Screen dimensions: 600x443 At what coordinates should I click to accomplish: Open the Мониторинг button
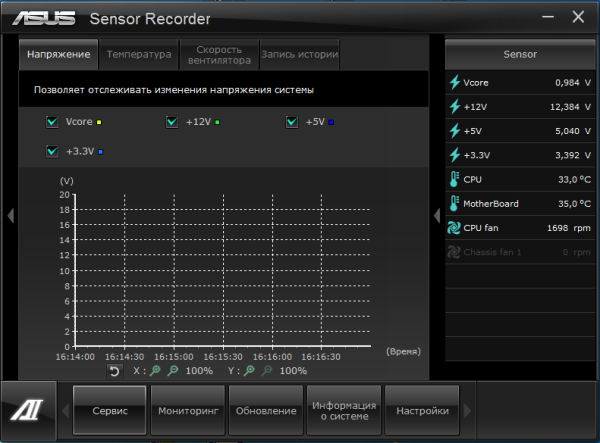click(x=188, y=410)
